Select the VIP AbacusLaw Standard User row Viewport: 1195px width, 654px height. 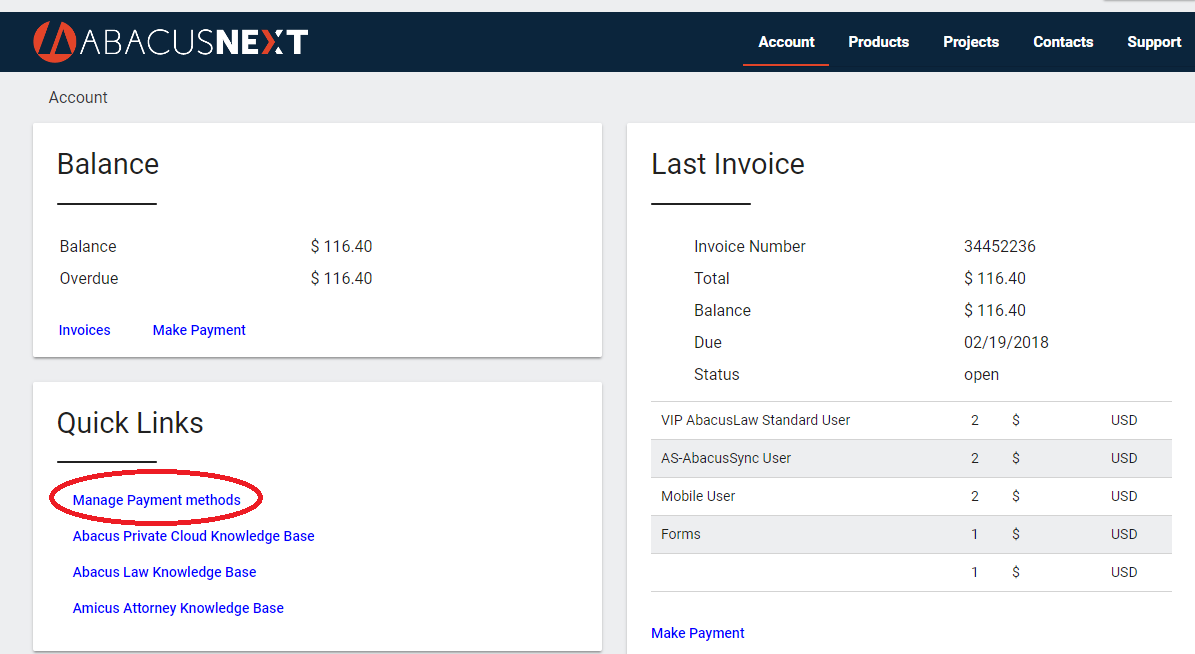tap(911, 420)
